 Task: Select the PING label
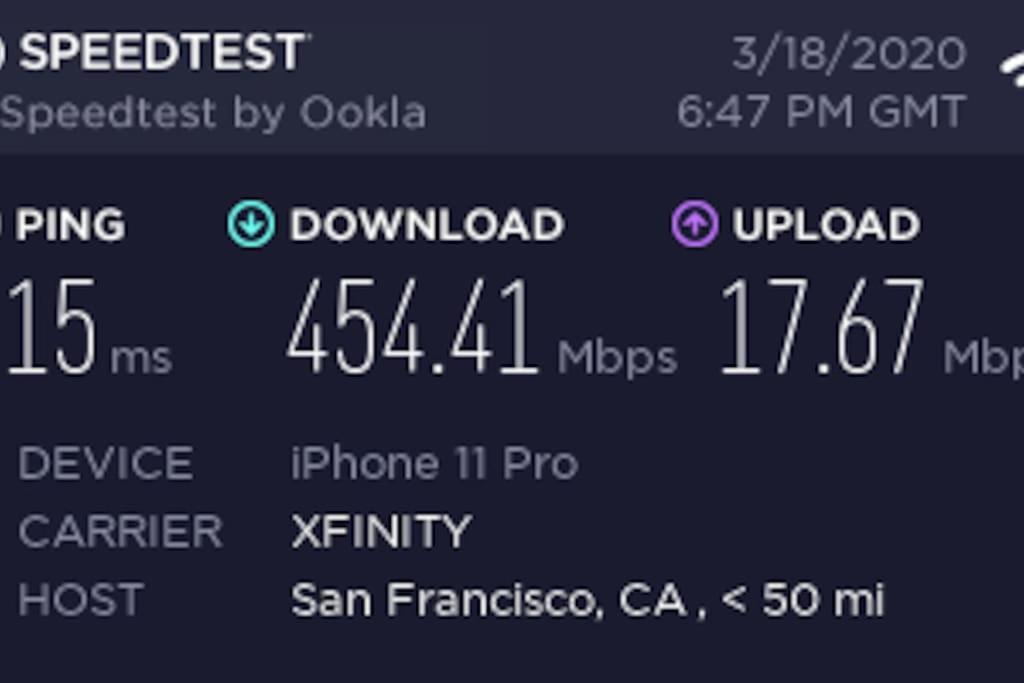71,225
